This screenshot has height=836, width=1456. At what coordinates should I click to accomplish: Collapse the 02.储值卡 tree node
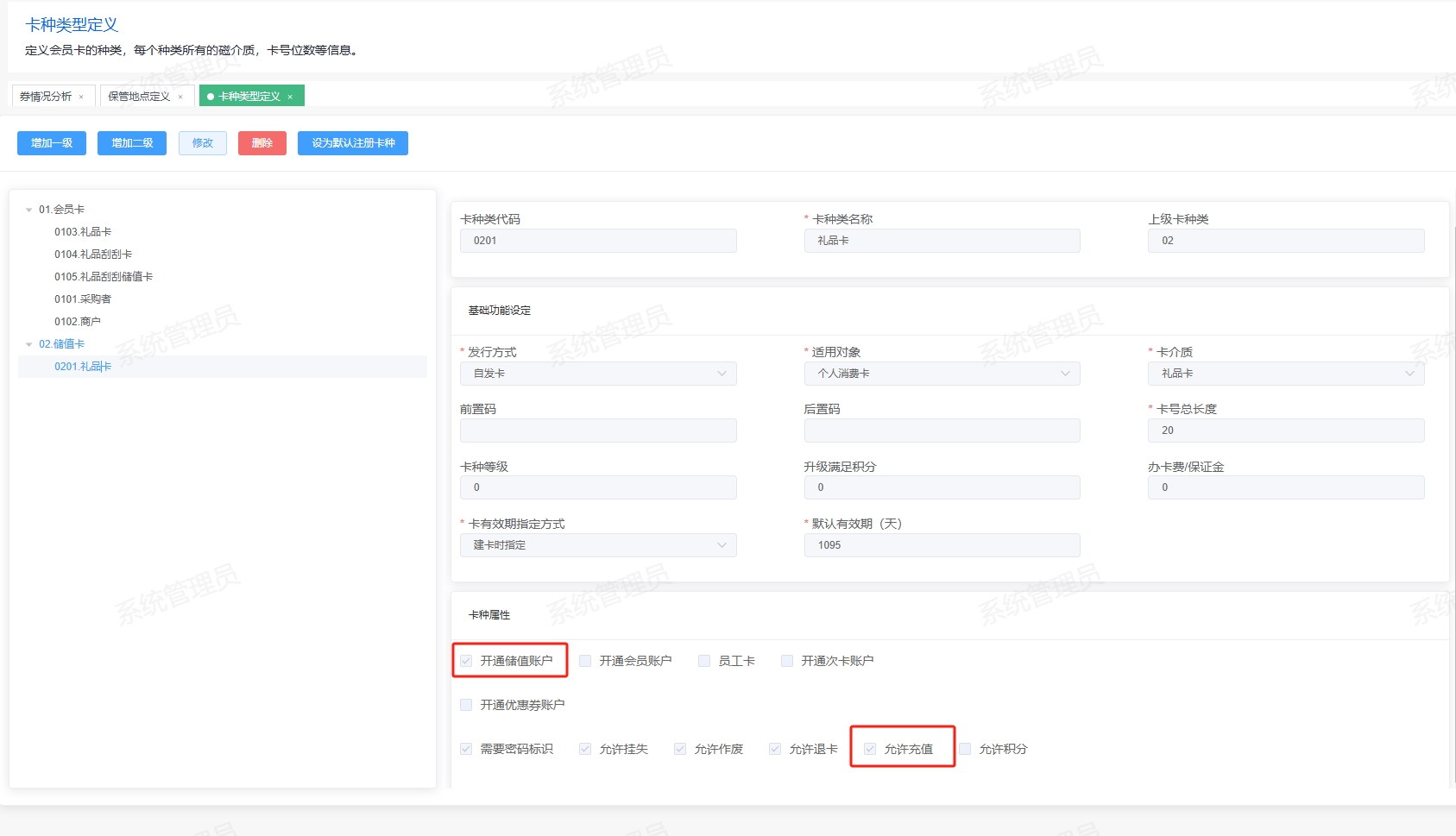pos(28,344)
